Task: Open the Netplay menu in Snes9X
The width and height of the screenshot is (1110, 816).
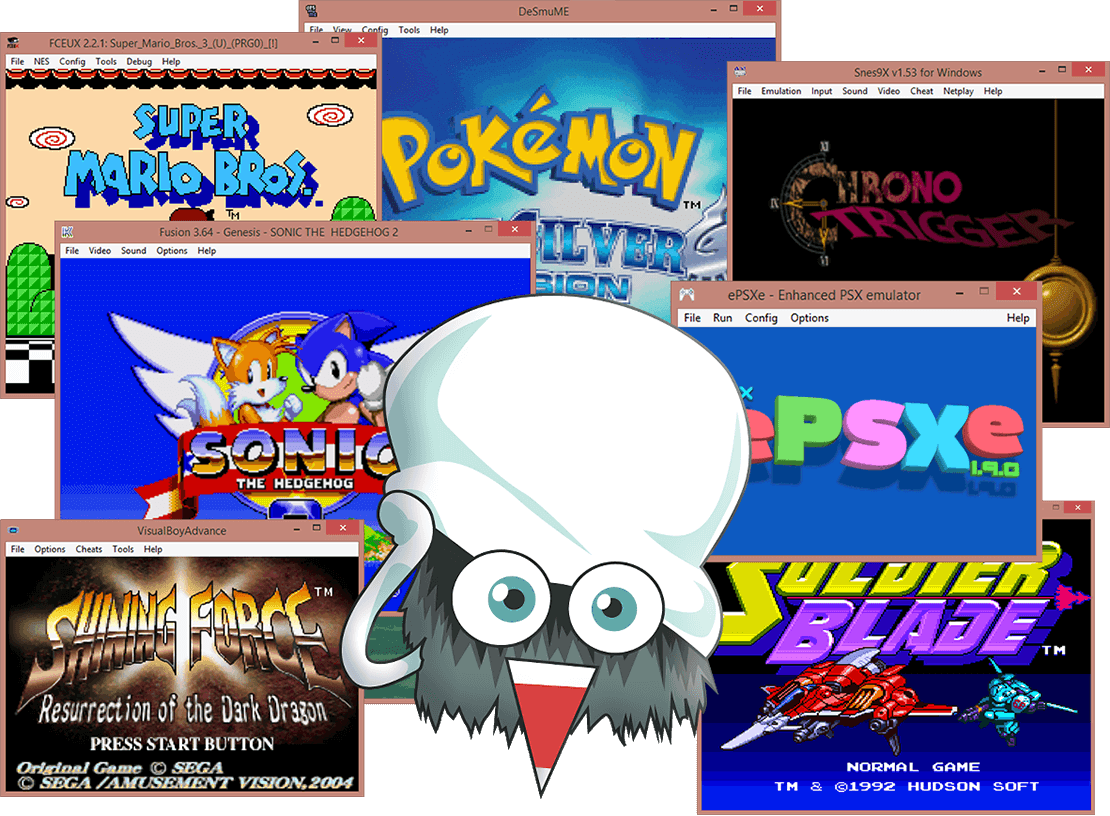Action: point(958,91)
